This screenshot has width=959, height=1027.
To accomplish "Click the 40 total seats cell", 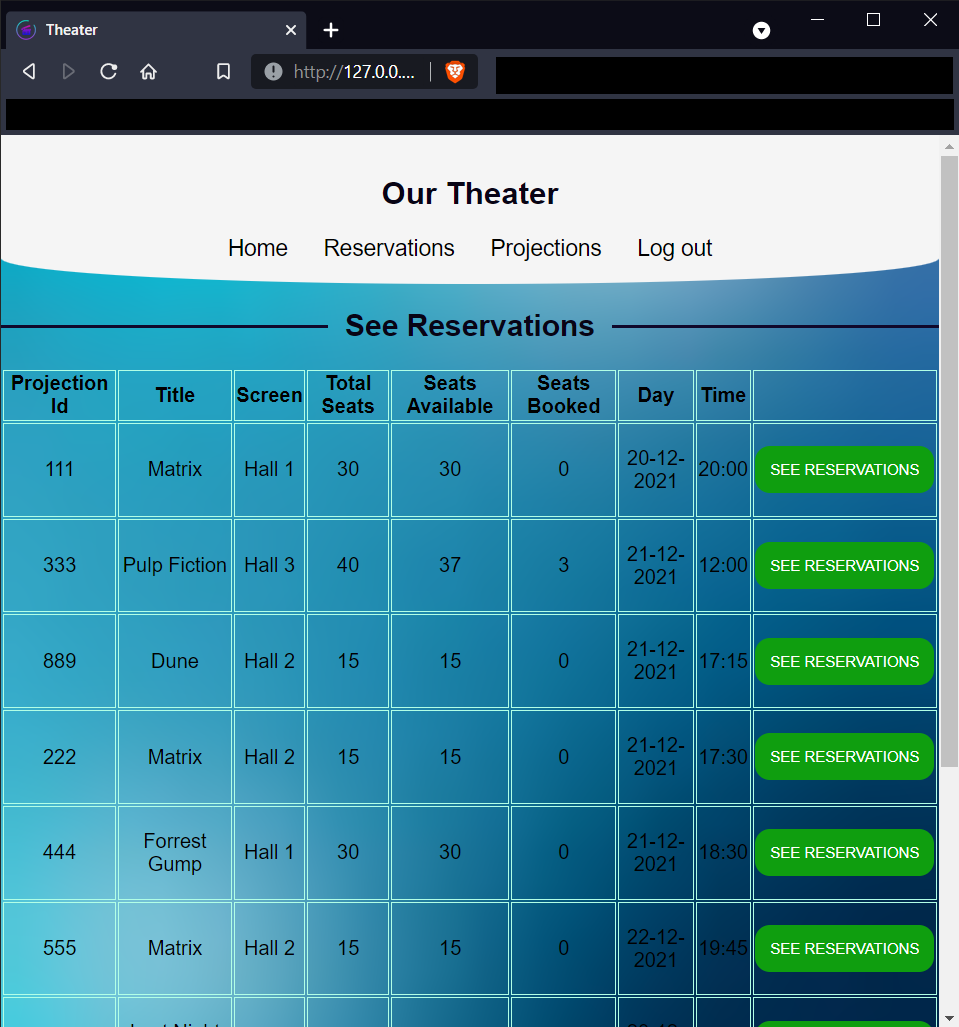I will [348, 565].
